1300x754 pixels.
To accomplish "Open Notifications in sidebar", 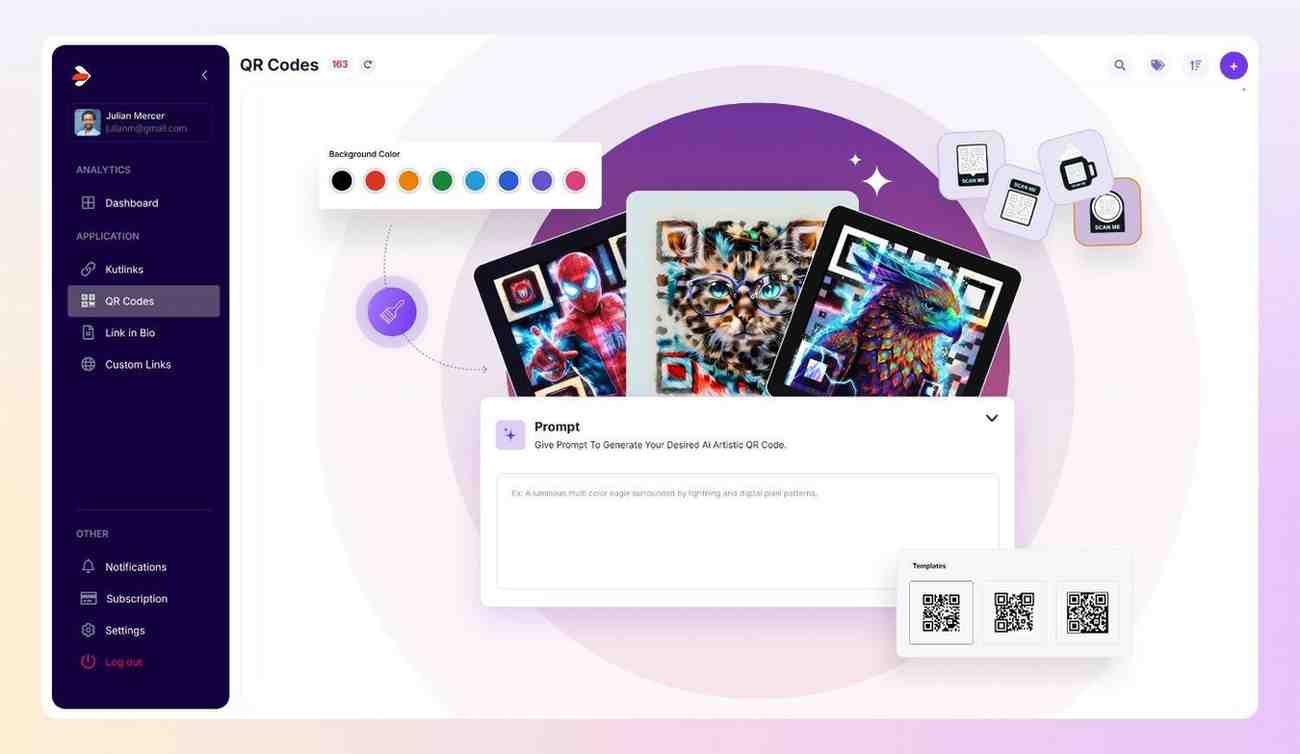I will (x=143, y=567).
